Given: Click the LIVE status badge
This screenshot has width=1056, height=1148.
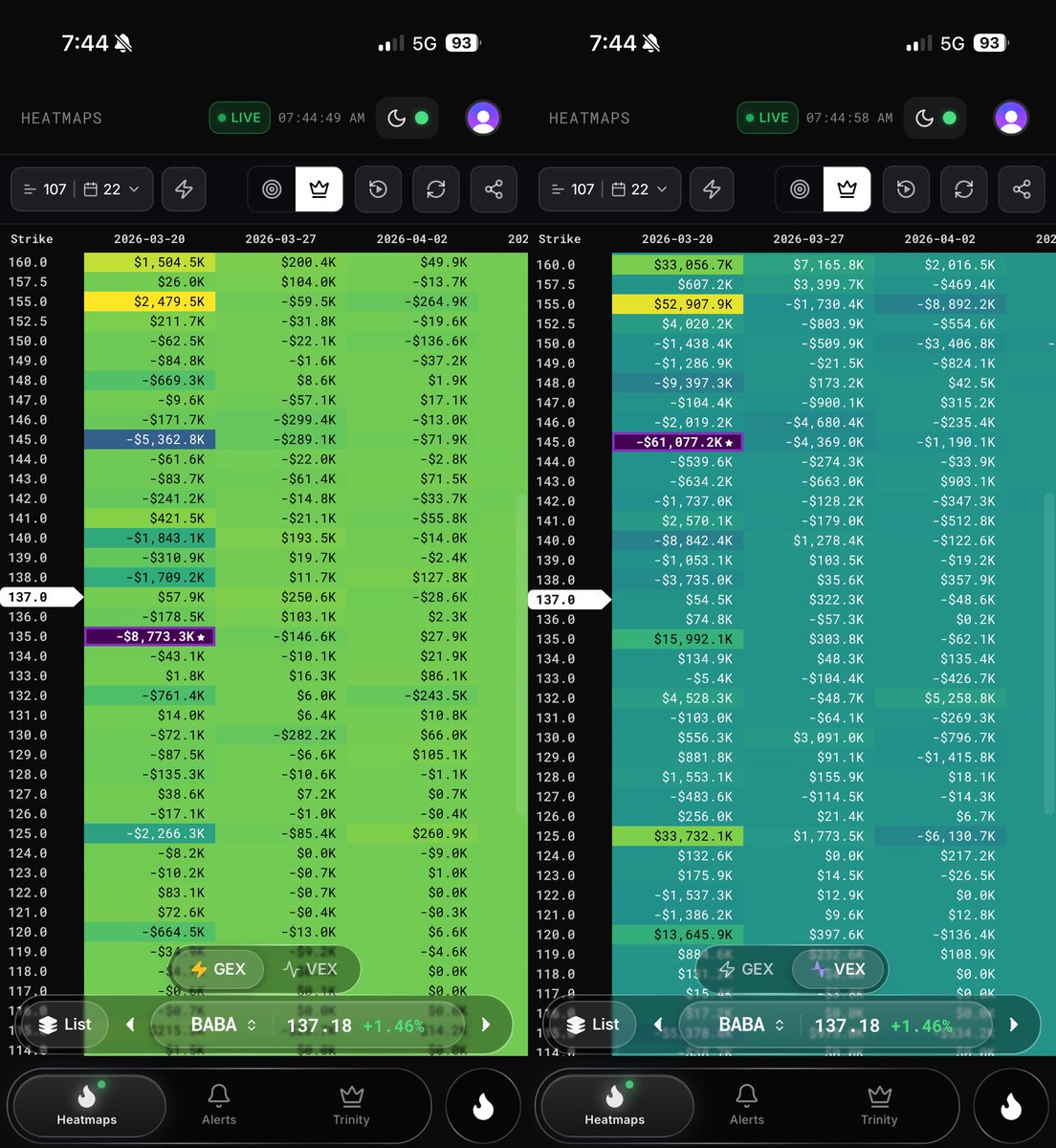Looking at the screenshot, I should (x=239, y=118).
